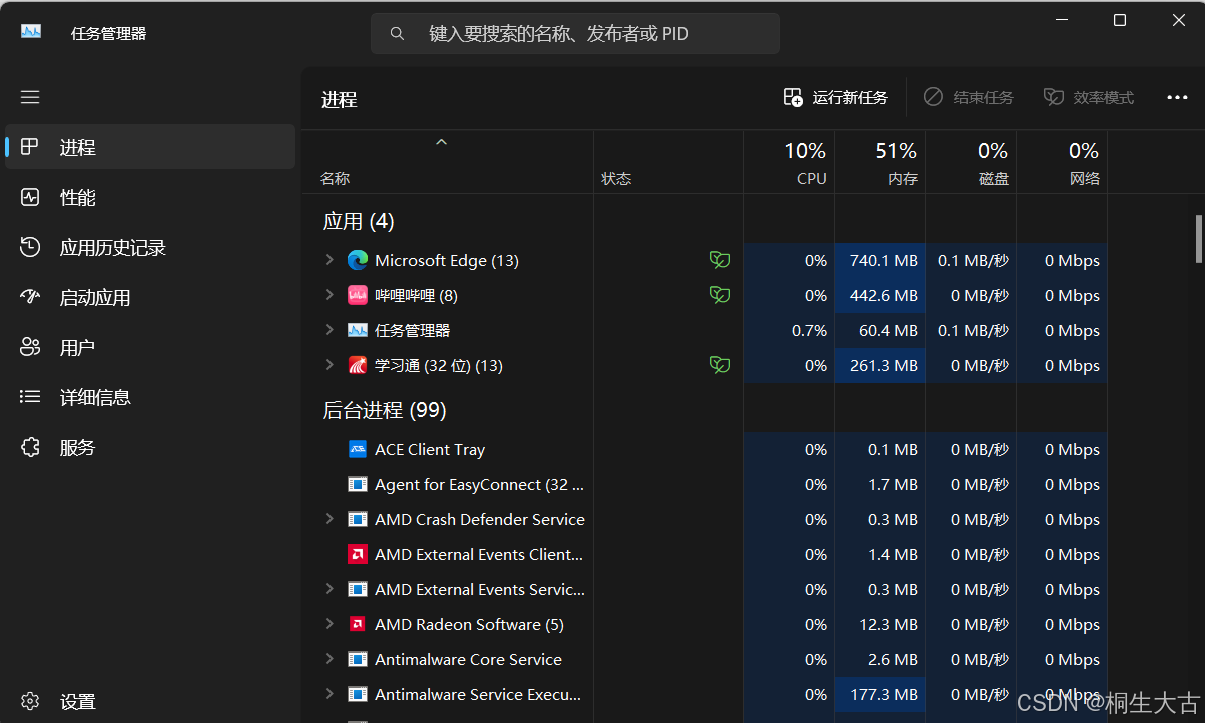Click the 学习通 app icon

(x=357, y=365)
